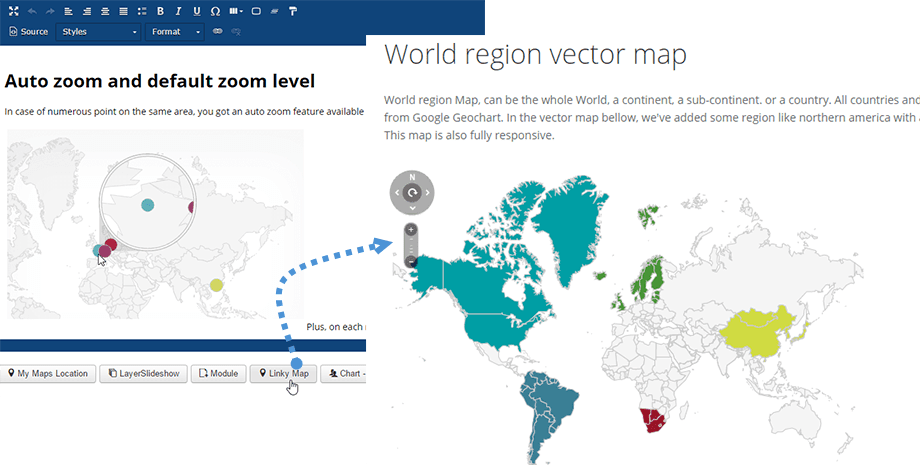Click the map zoom slider track
The height and width of the screenshot is (465, 920).
point(411,246)
